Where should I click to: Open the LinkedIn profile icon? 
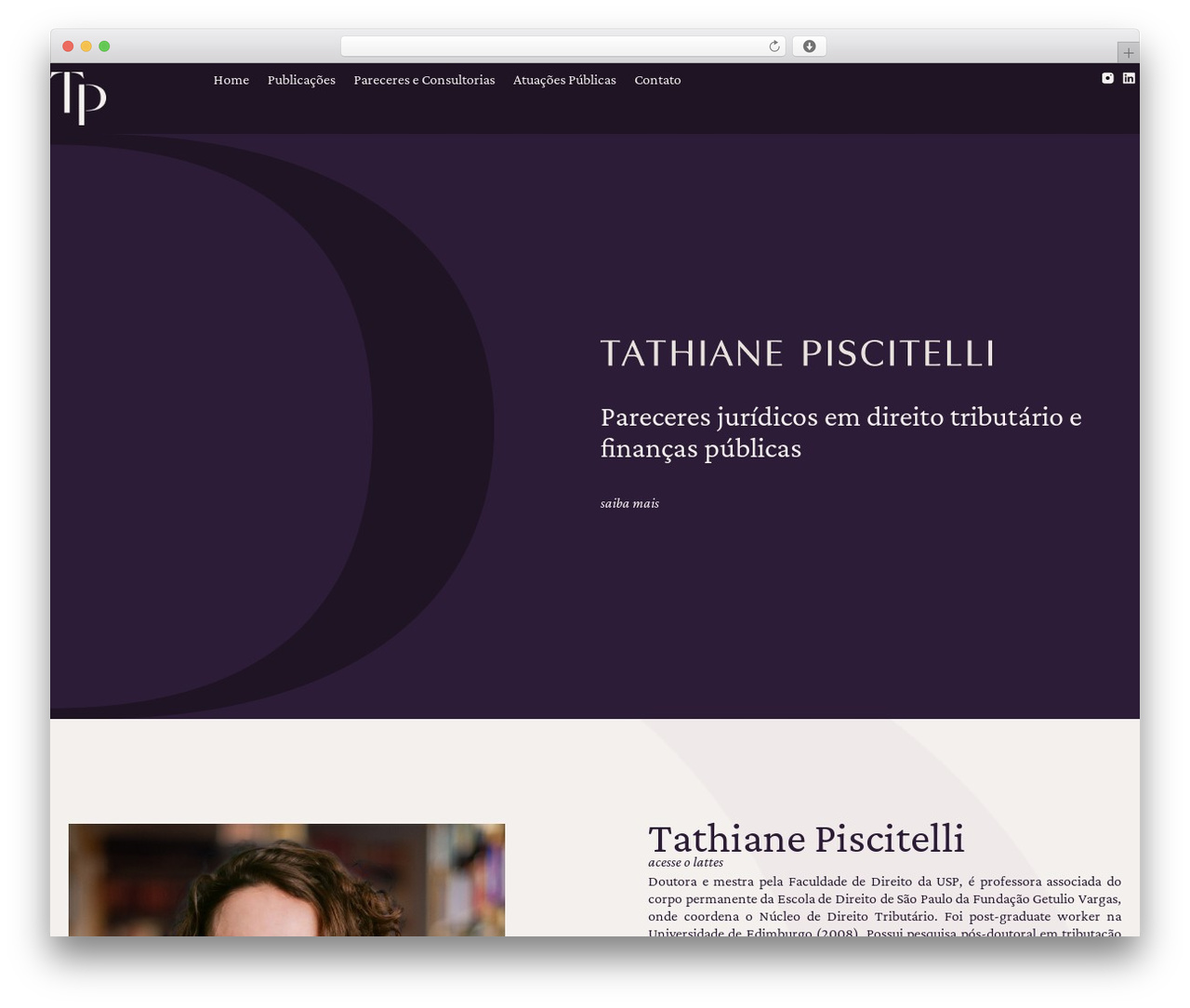coord(1129,78)
